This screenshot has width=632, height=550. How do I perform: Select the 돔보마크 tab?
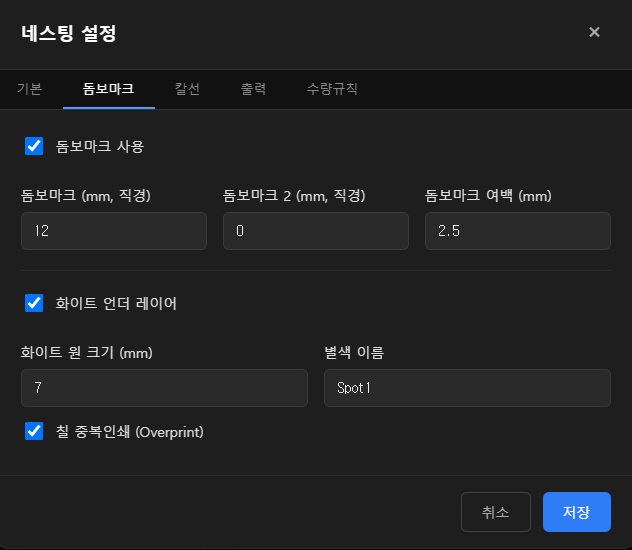(x=108, y=89)
